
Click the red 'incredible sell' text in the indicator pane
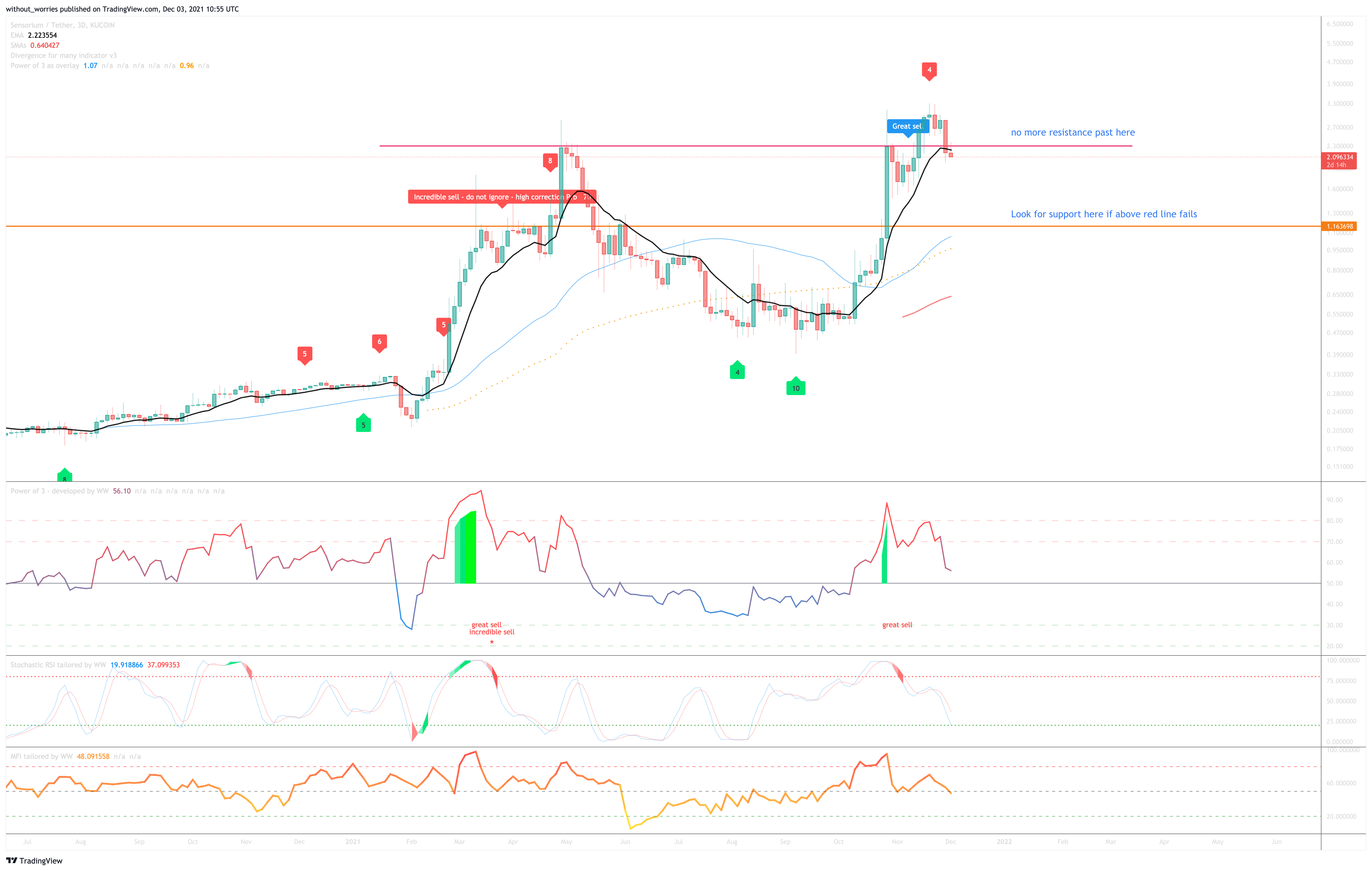492,632
